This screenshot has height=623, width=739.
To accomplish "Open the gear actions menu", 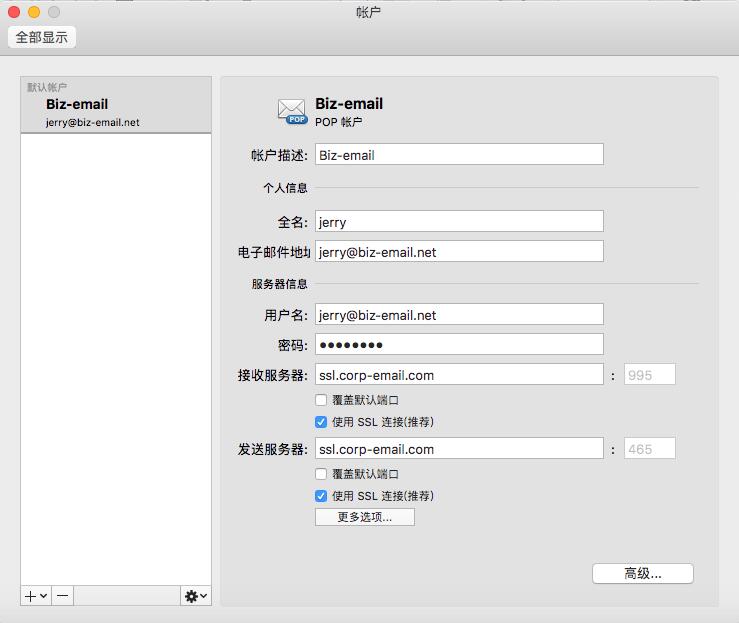I will click(196, 596).
